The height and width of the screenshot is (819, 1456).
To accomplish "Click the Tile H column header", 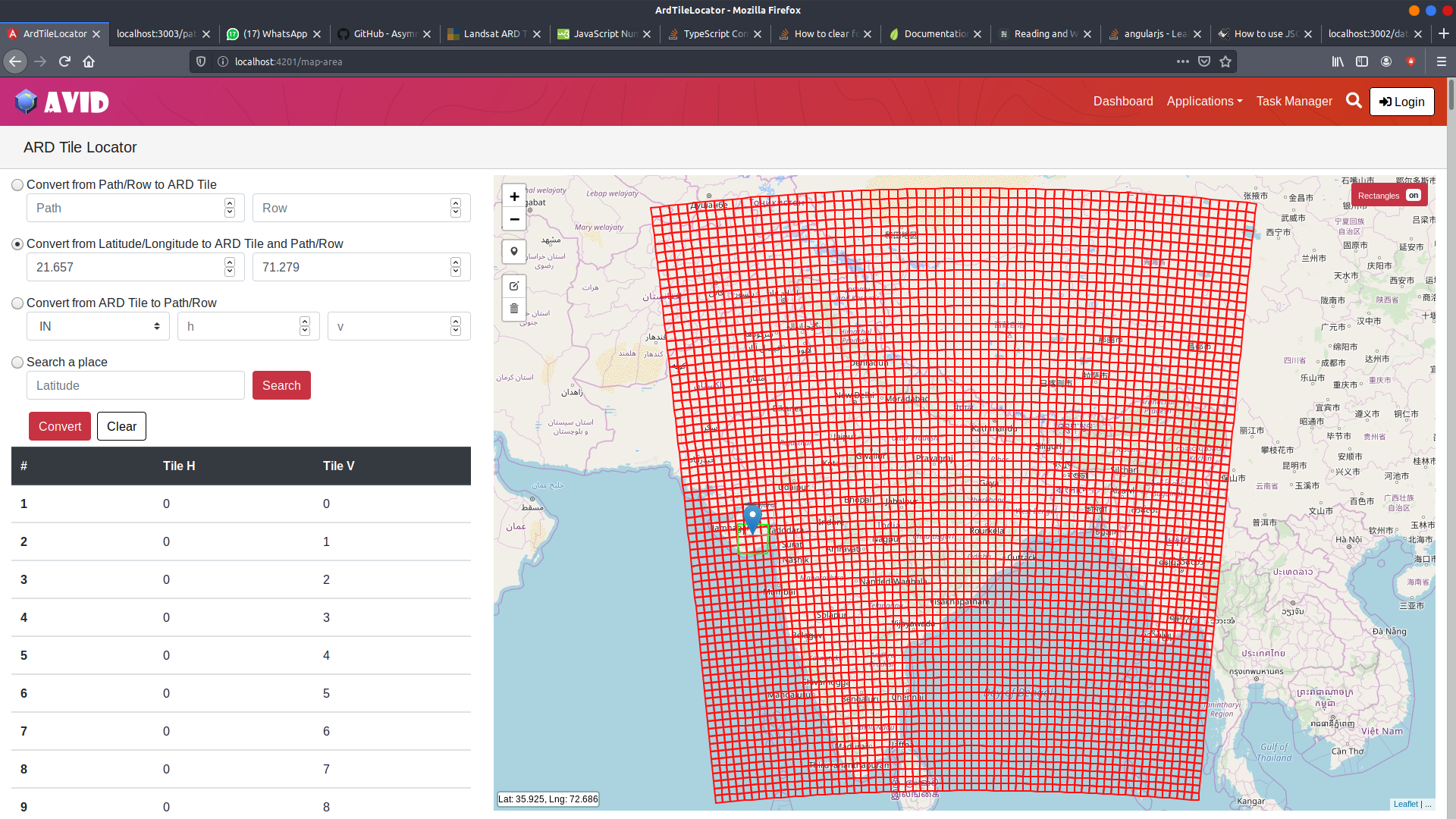I will click(x=179, y=466).
